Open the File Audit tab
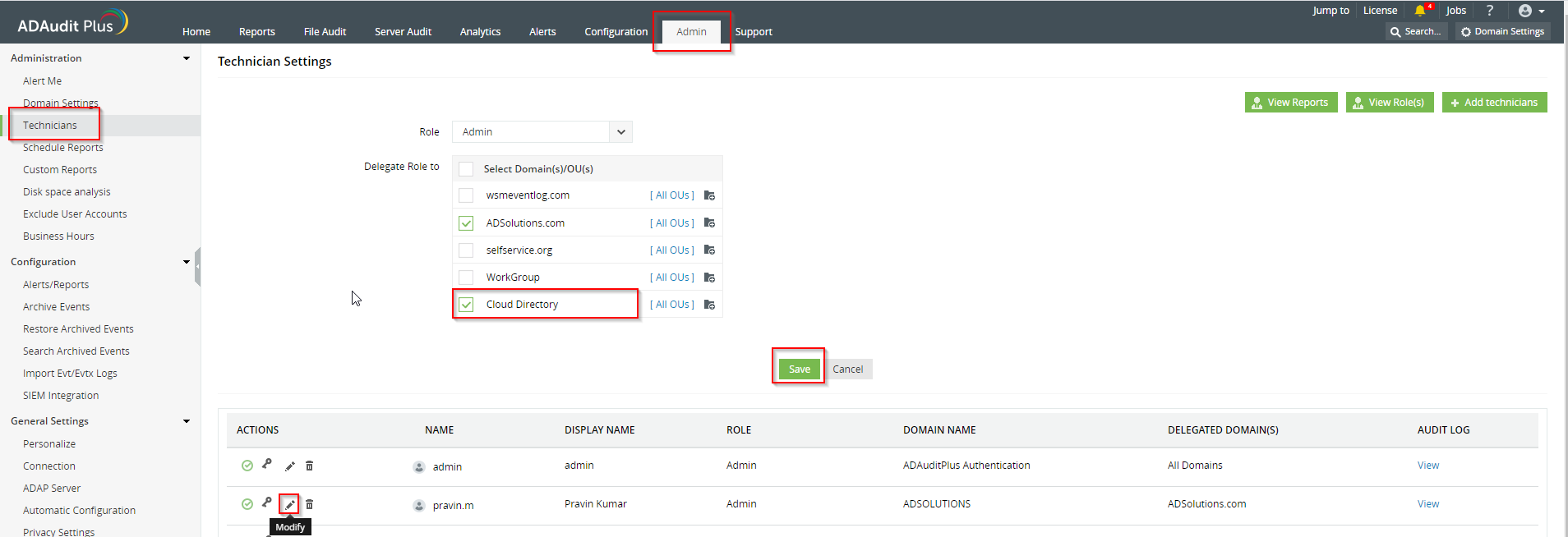Viewport: 1568px width, 537px height. pyautogui.click(x=325, y=31)
